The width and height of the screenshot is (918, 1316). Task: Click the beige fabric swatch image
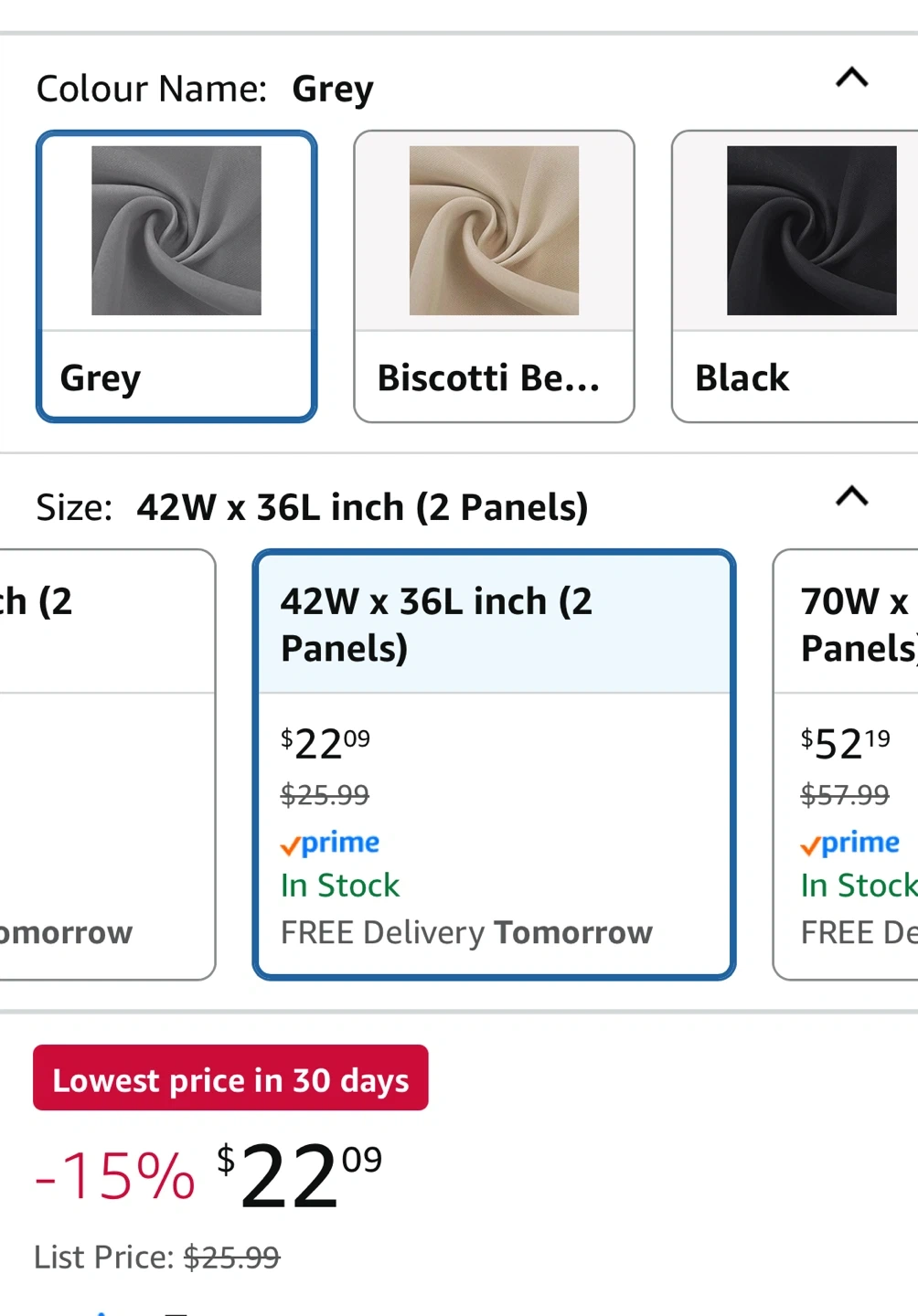tap(494, 230)
